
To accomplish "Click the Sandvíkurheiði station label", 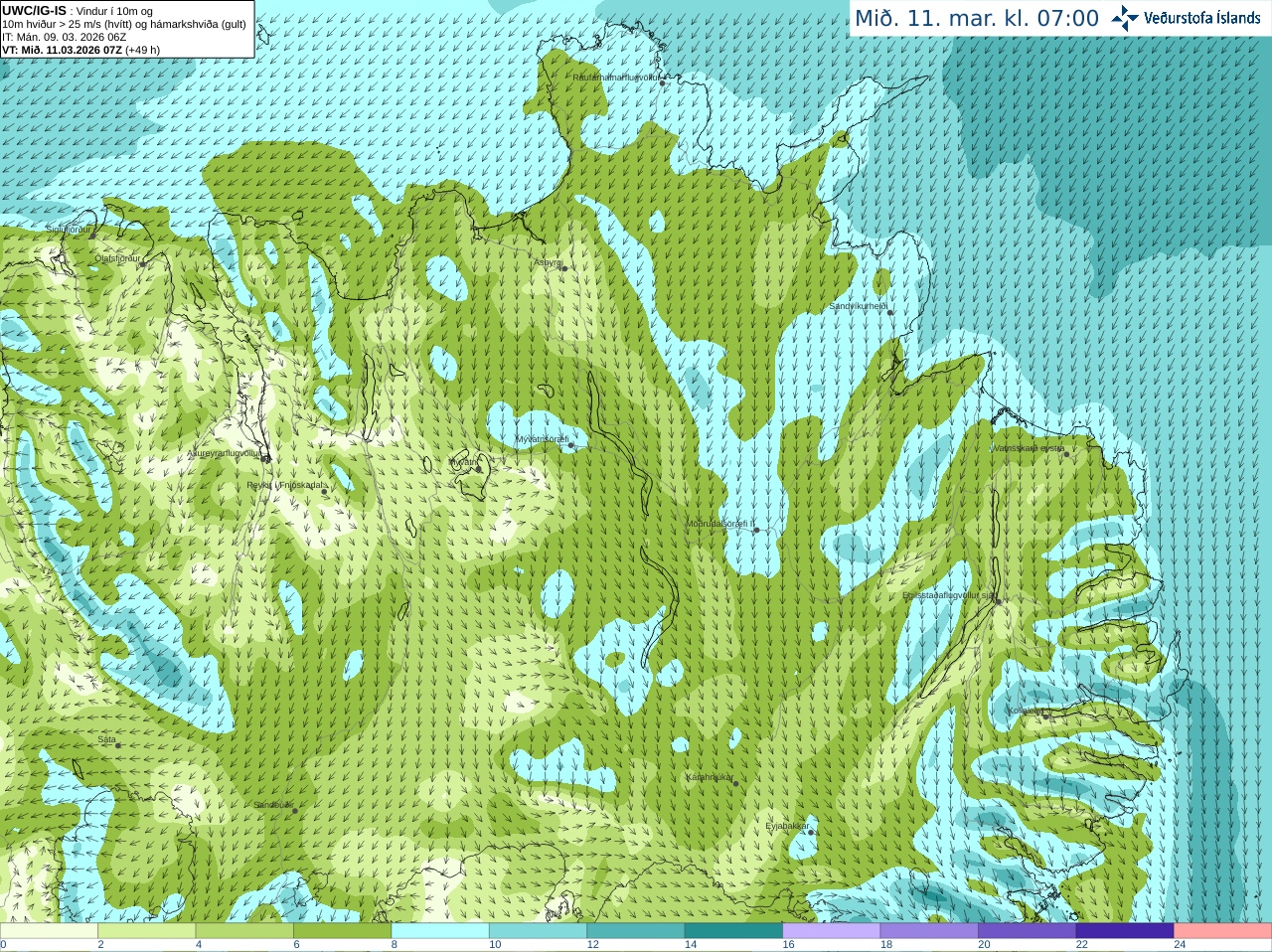I will click(x=859, y=306).
